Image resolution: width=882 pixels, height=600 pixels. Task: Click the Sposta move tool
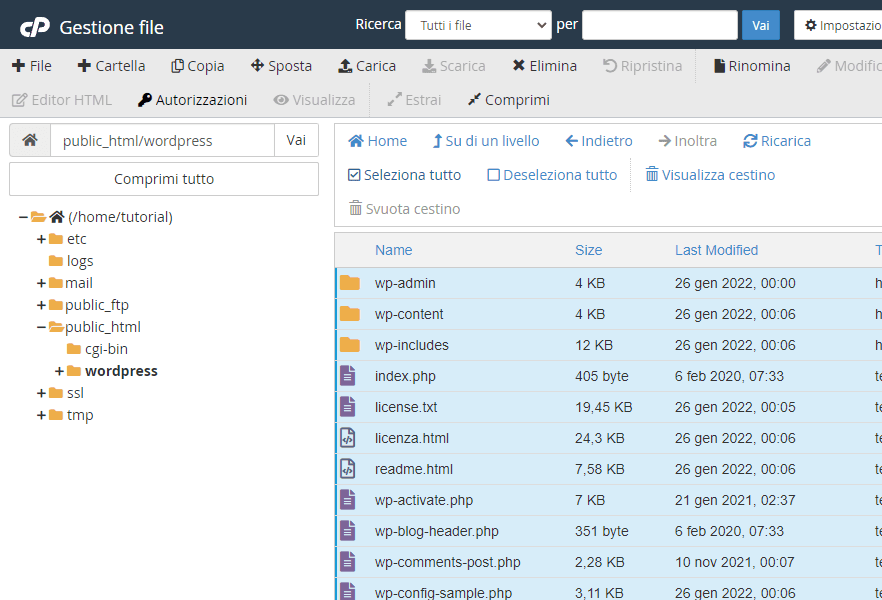281,66
